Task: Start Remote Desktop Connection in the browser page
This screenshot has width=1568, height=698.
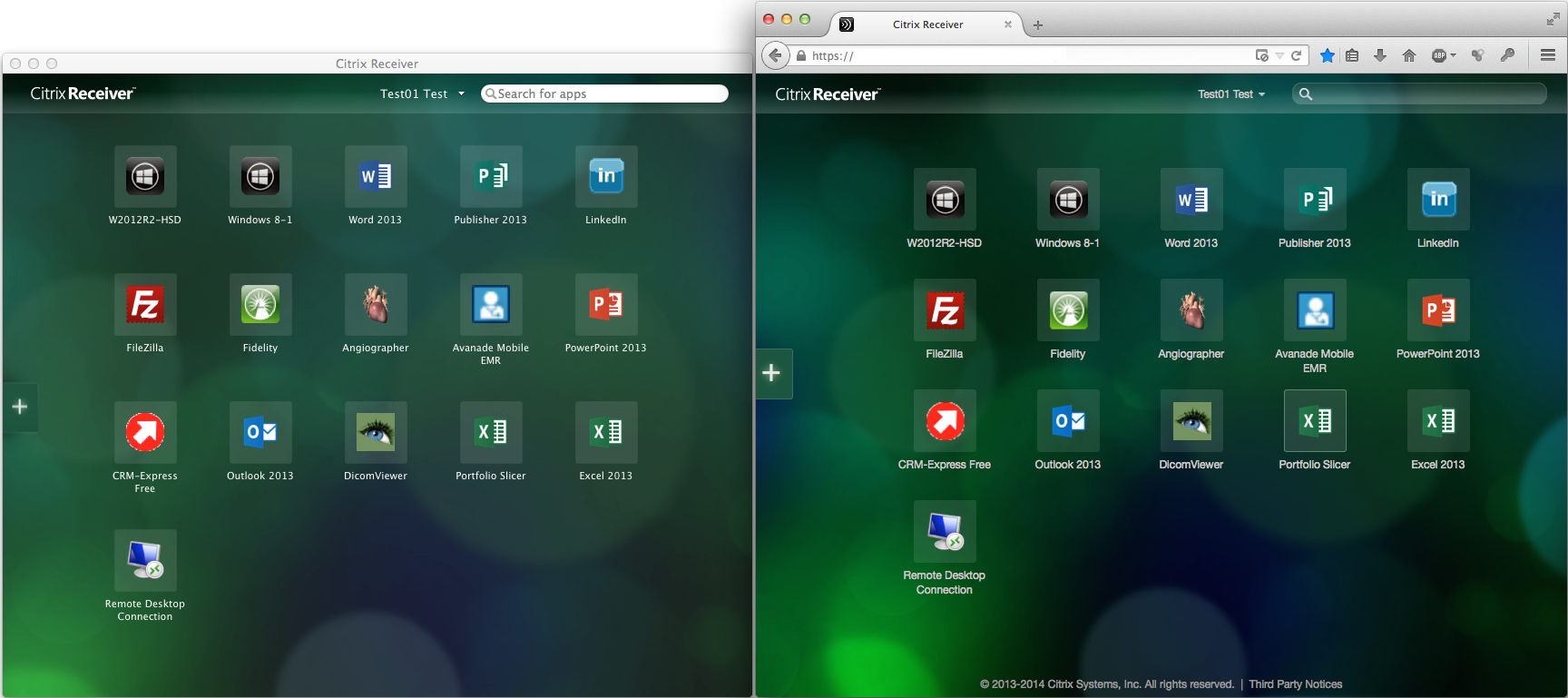Action: [945, 532]
